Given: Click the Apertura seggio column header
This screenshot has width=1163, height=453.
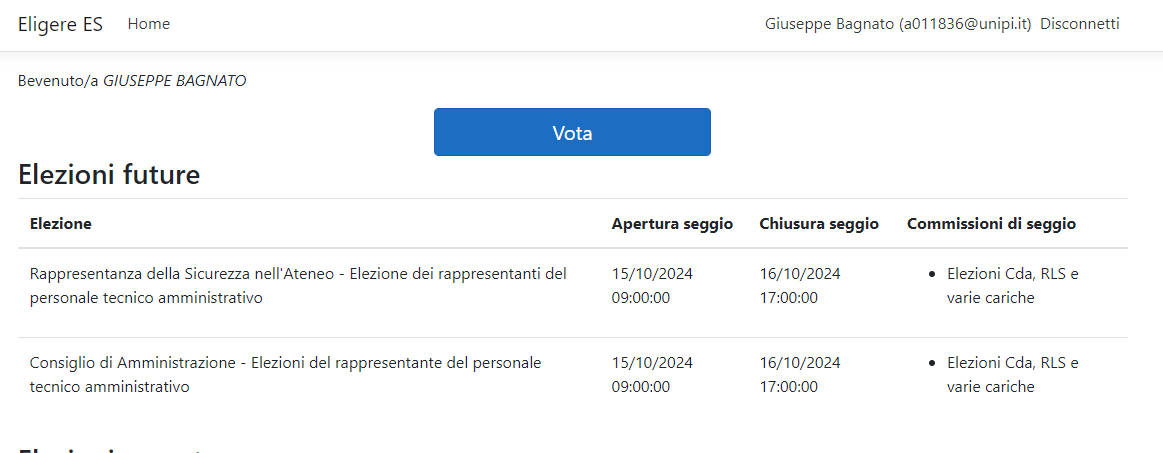Looking at the screenshot, I should (673, 223).
